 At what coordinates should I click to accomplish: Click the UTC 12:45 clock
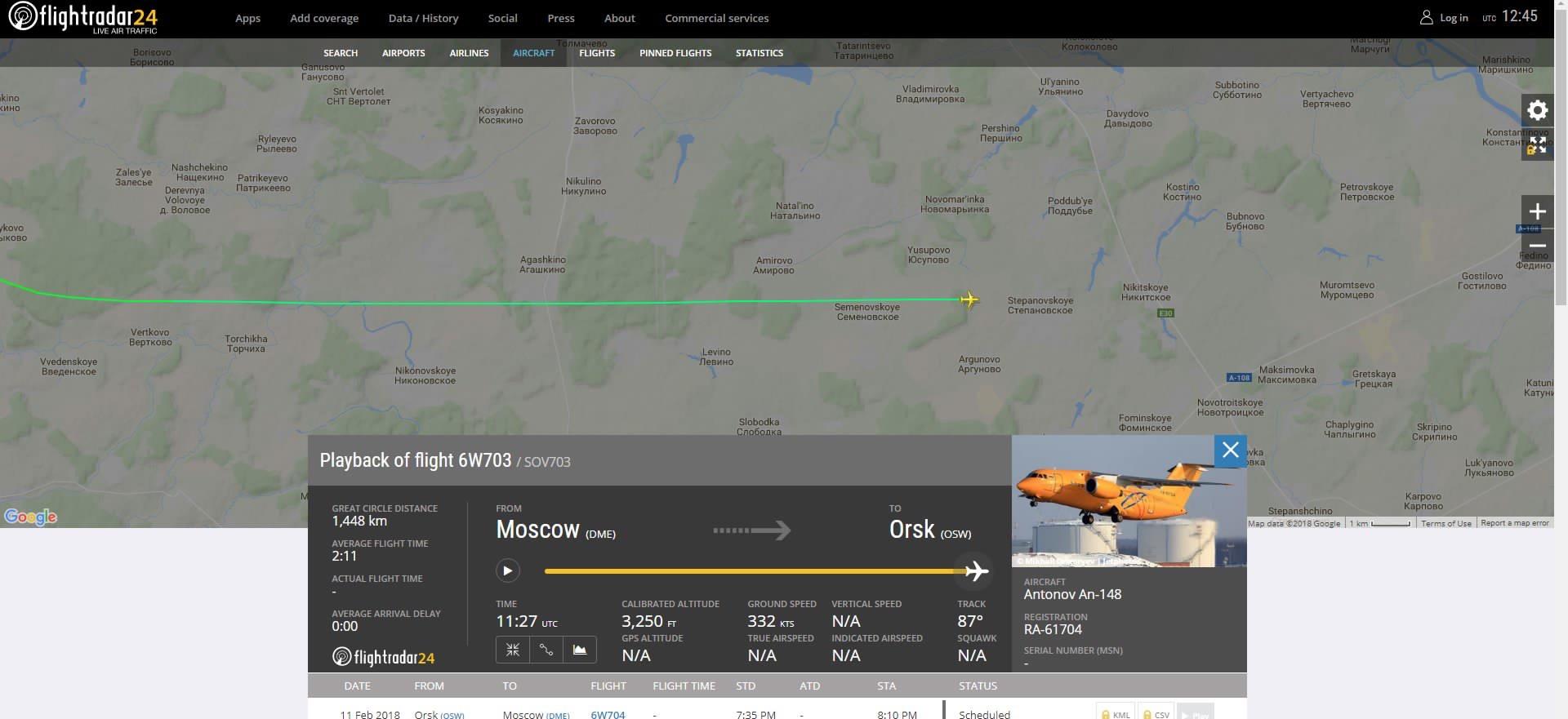click(x=1510, y=16)
